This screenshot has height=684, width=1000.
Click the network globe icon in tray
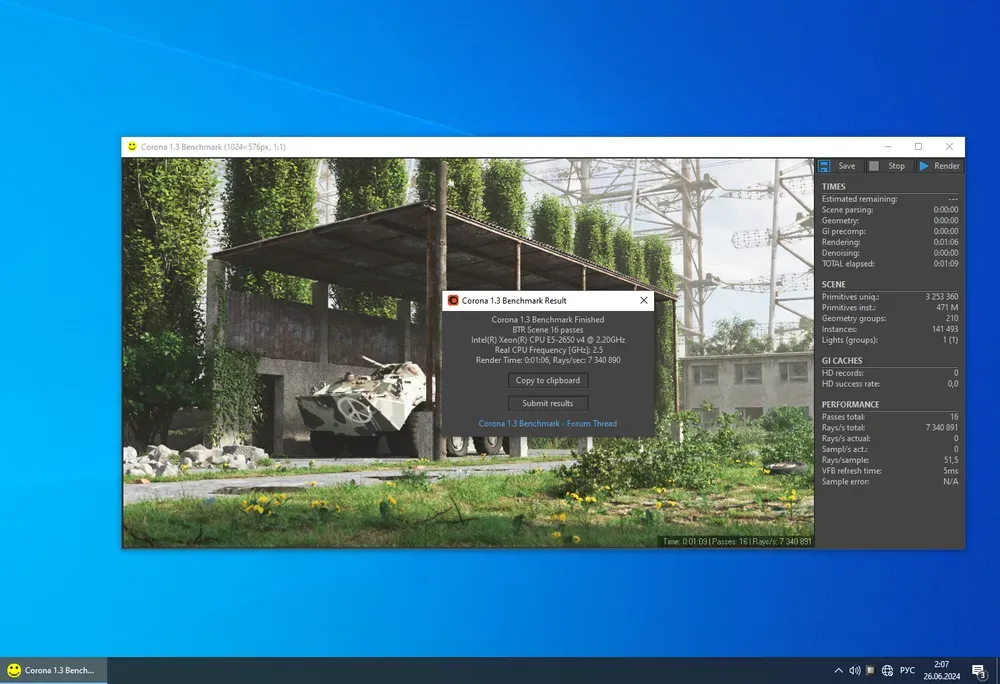point(887,670)
